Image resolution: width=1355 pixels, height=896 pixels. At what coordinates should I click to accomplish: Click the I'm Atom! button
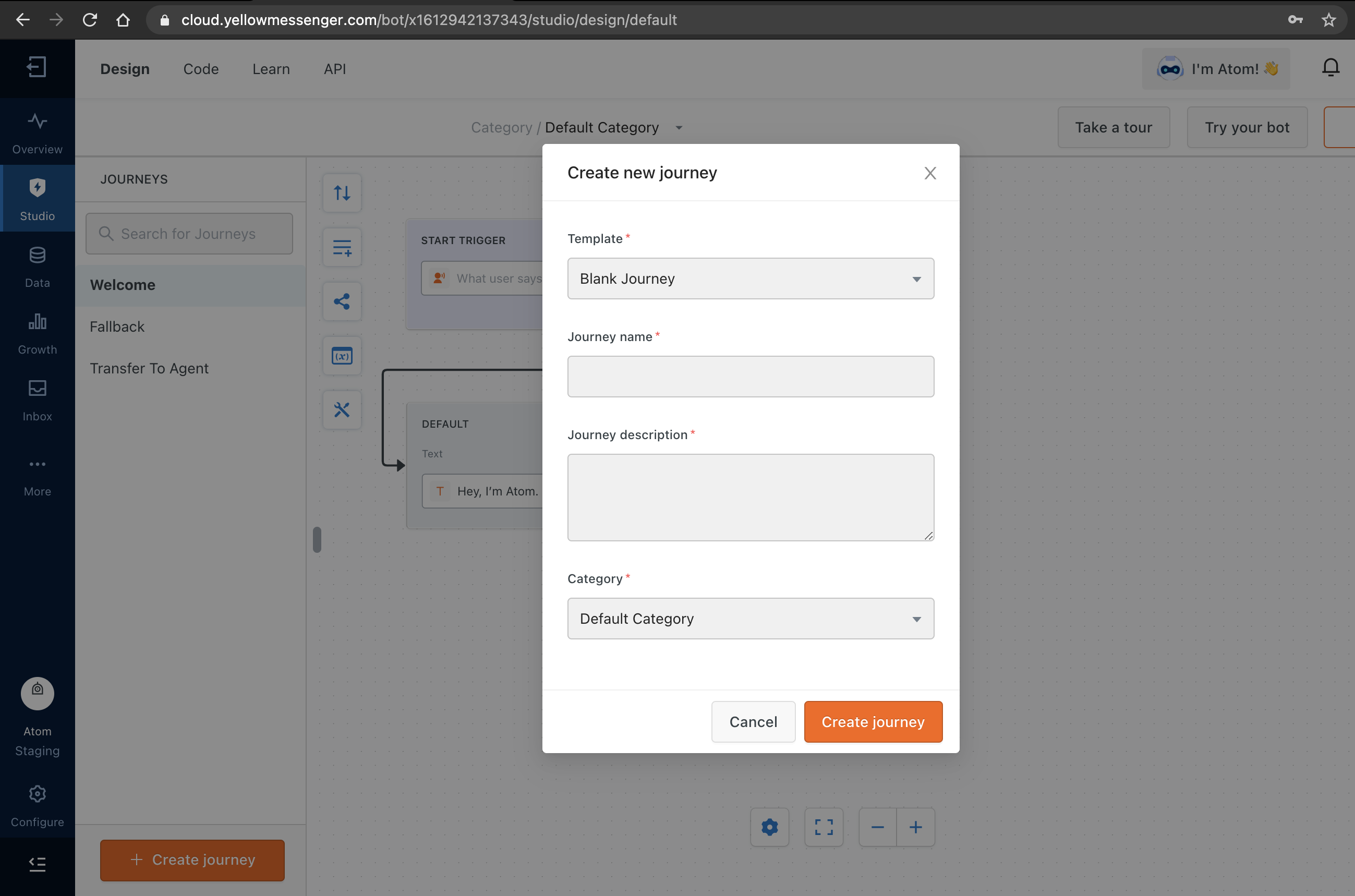click(1216, 68)
